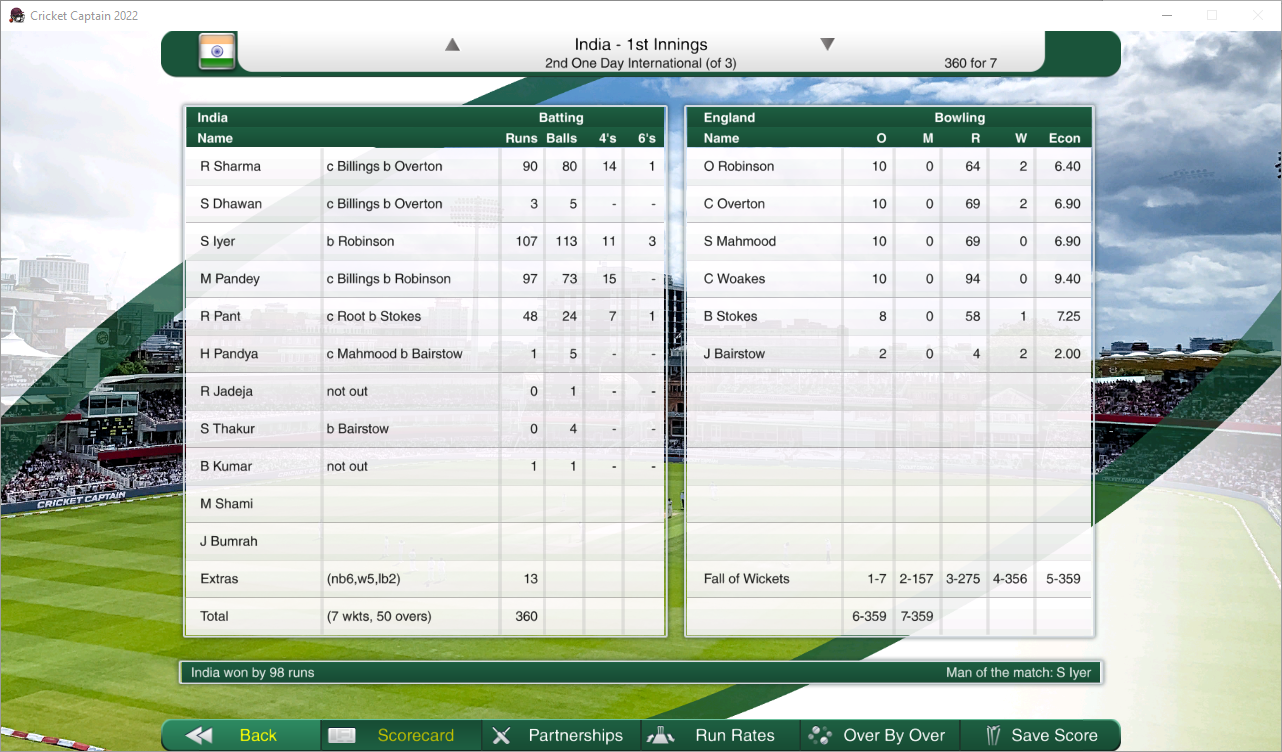Click the Run Rates icon
Viewport: 1282px width, 752px height.
[661, 736]
